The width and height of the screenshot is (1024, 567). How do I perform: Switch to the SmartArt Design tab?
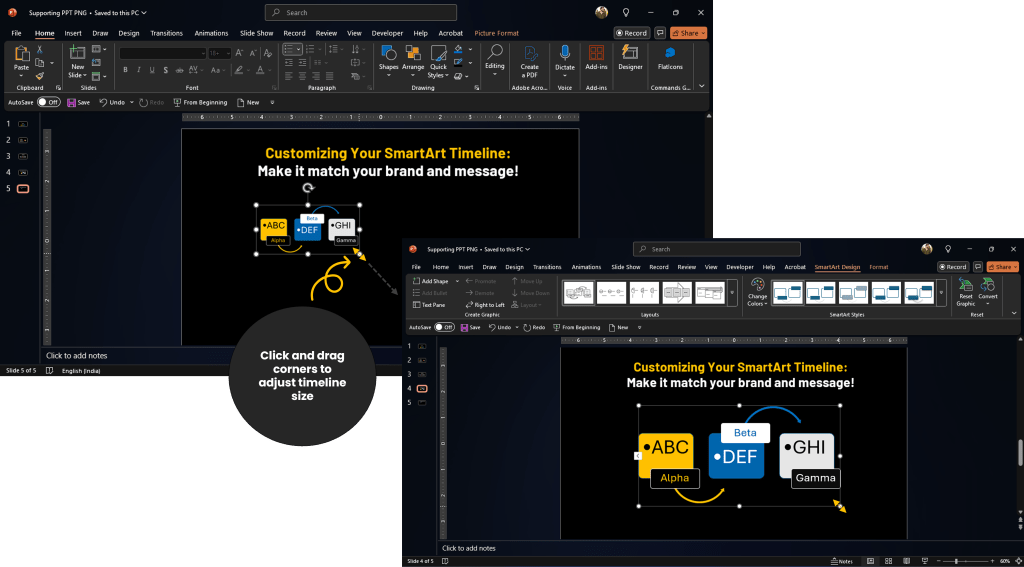(837, 267)
